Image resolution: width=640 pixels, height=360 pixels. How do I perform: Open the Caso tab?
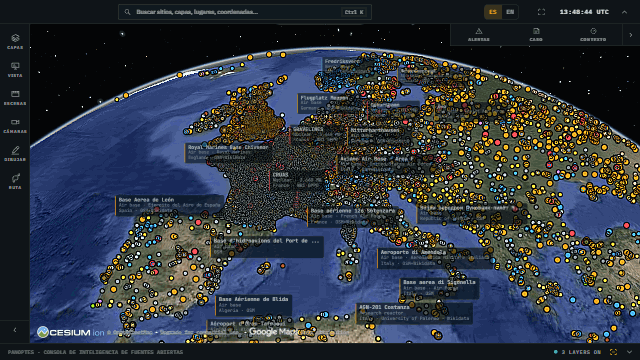pos(536,35)
